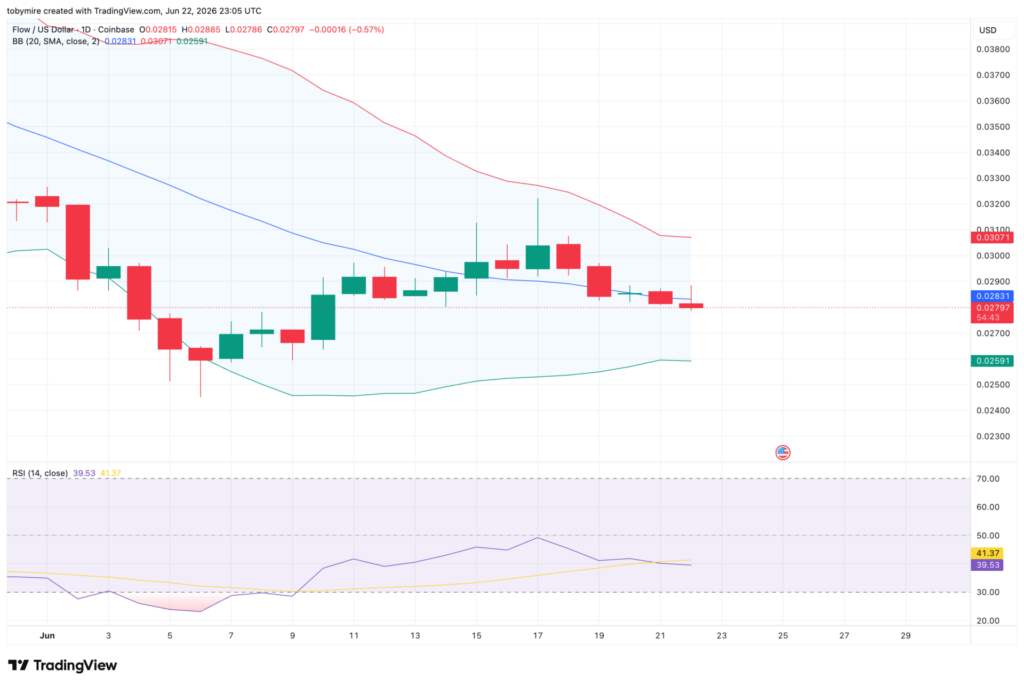Select the tall green candle on June 10

point(323,318)
